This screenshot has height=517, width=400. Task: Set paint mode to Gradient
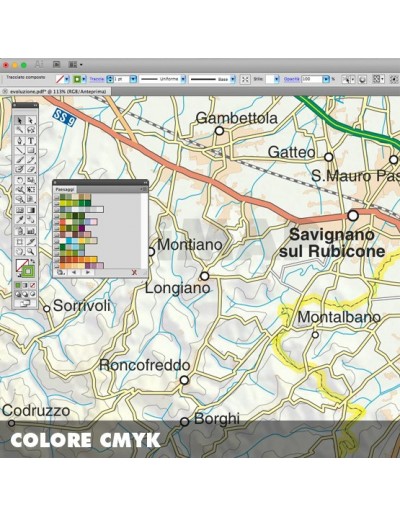pyautogui.click(x=25, y=285)
